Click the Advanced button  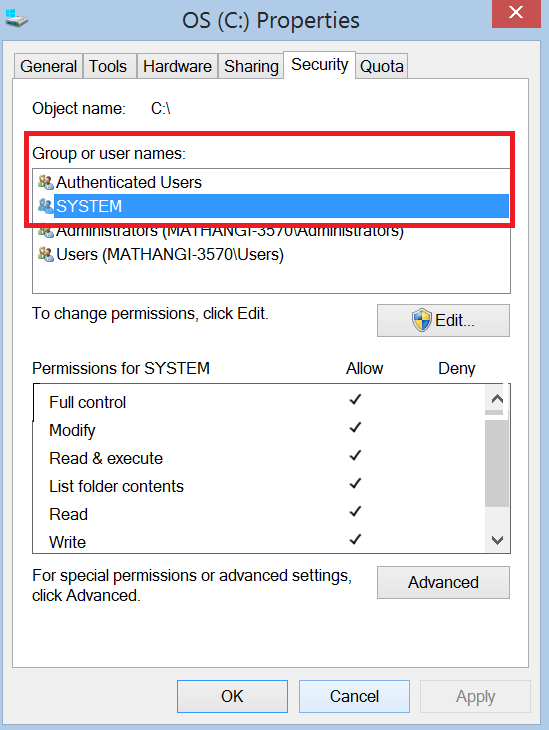tap(443, 582)
